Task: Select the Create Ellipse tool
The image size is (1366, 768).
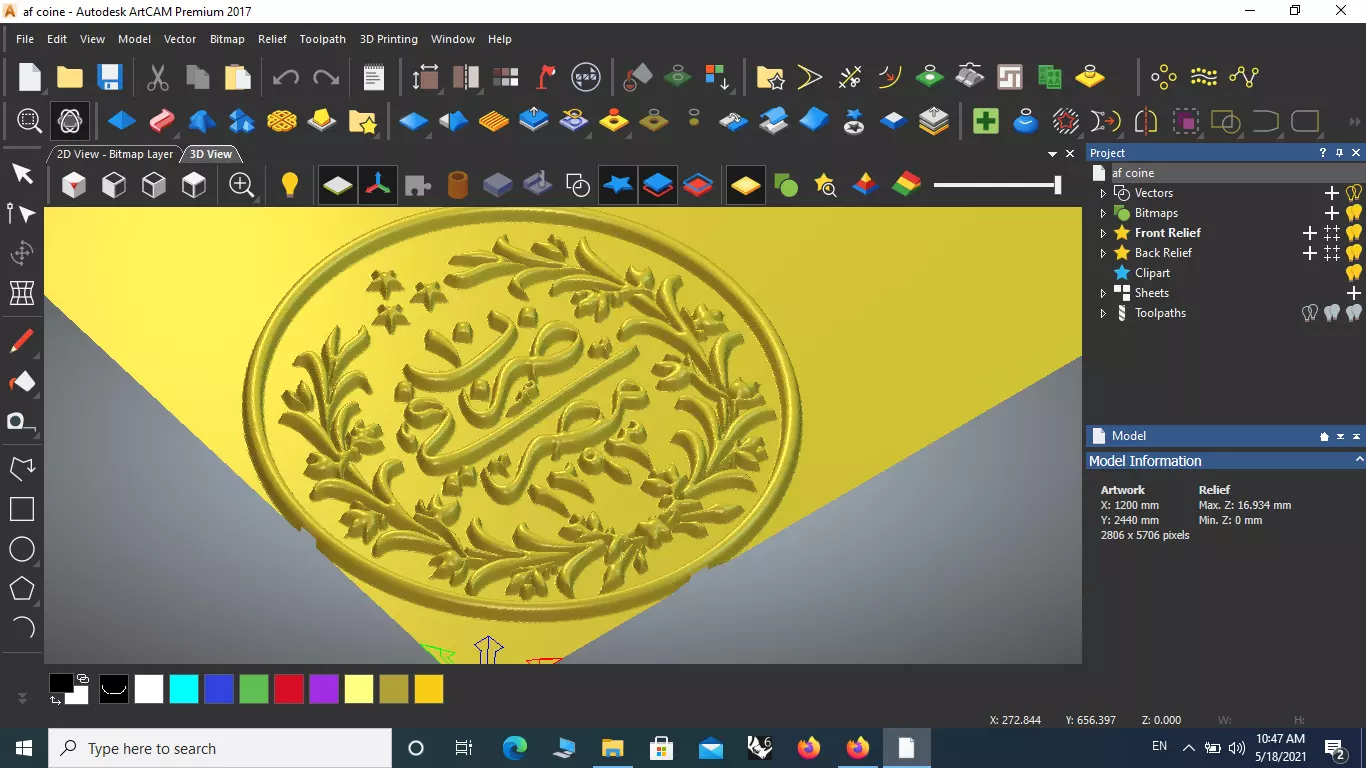Action: tap(22, 549)
